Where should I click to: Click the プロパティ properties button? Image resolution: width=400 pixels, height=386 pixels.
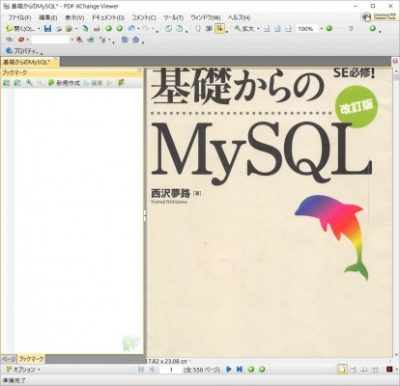click(x=23, y=51)
